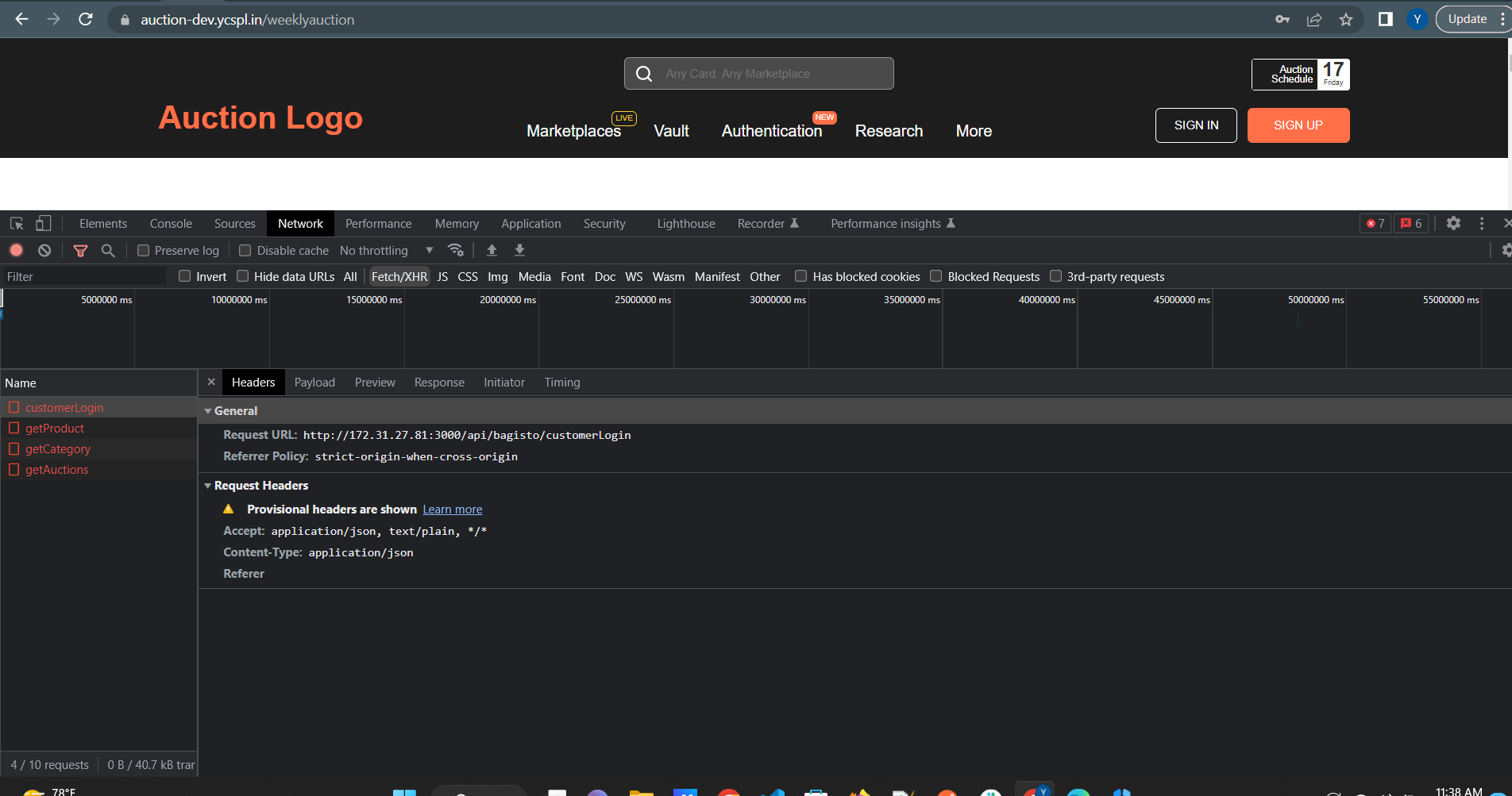Open the More navigation menu
Viewport: 1512px width, 796px height.
click(x=974, y=131)
